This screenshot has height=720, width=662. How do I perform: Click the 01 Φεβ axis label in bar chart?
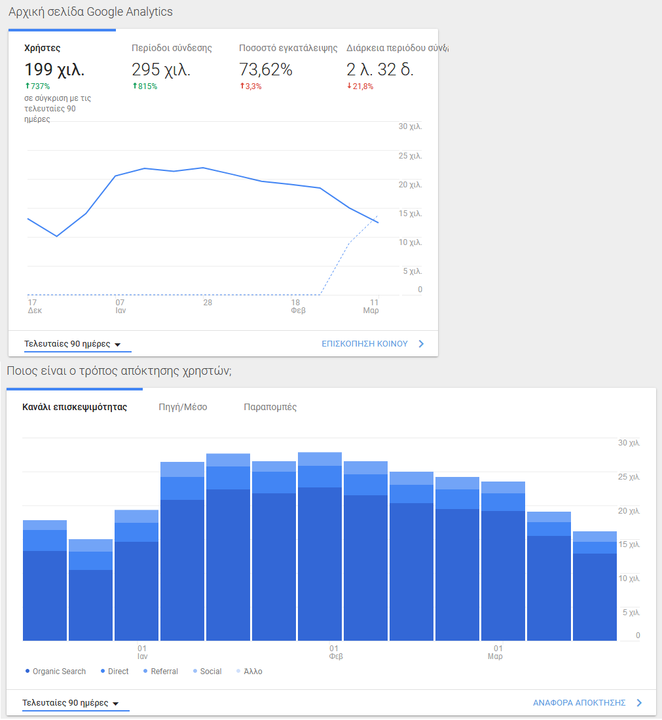coord(336,652)
